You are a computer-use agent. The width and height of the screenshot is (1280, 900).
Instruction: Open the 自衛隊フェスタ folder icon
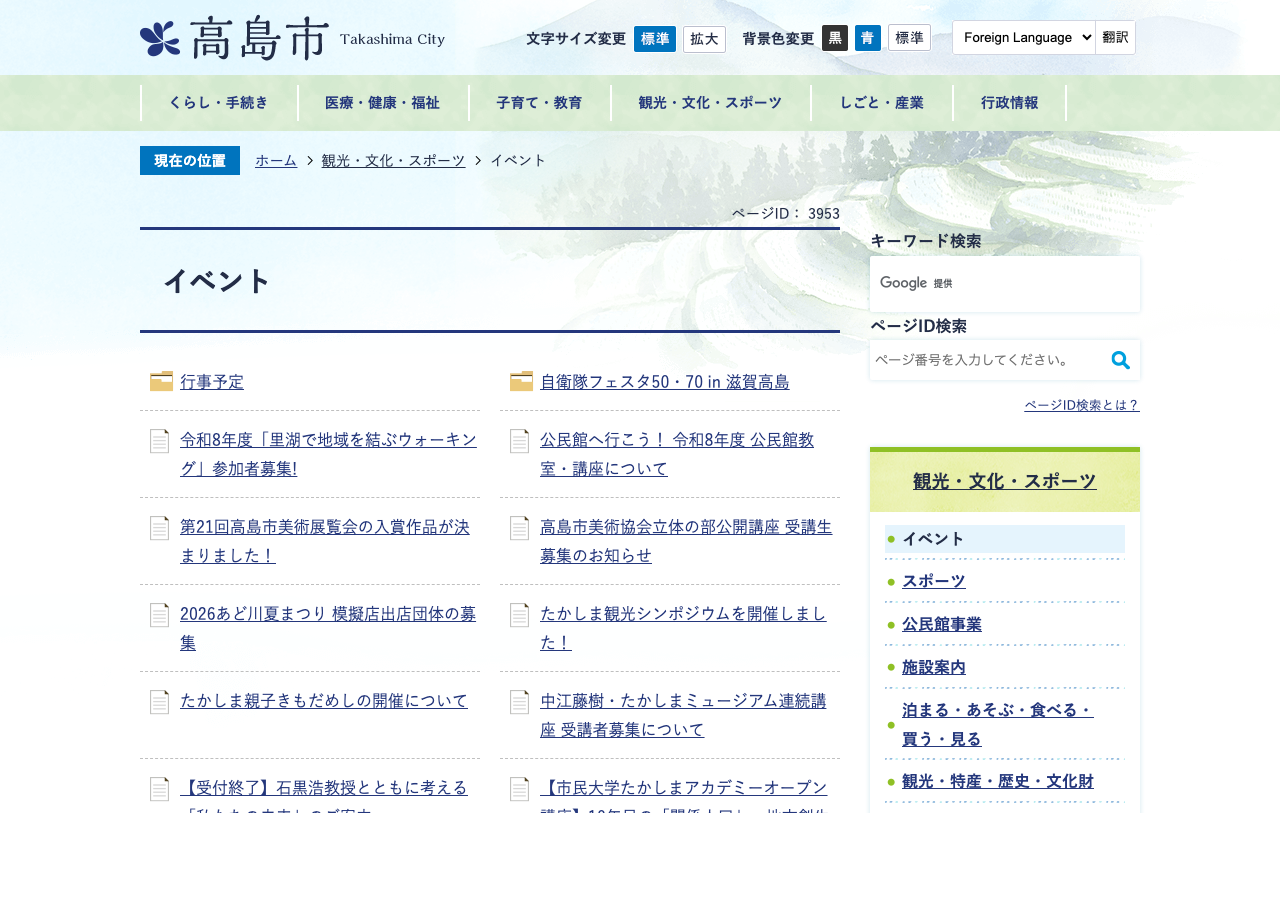click(521, 381)
